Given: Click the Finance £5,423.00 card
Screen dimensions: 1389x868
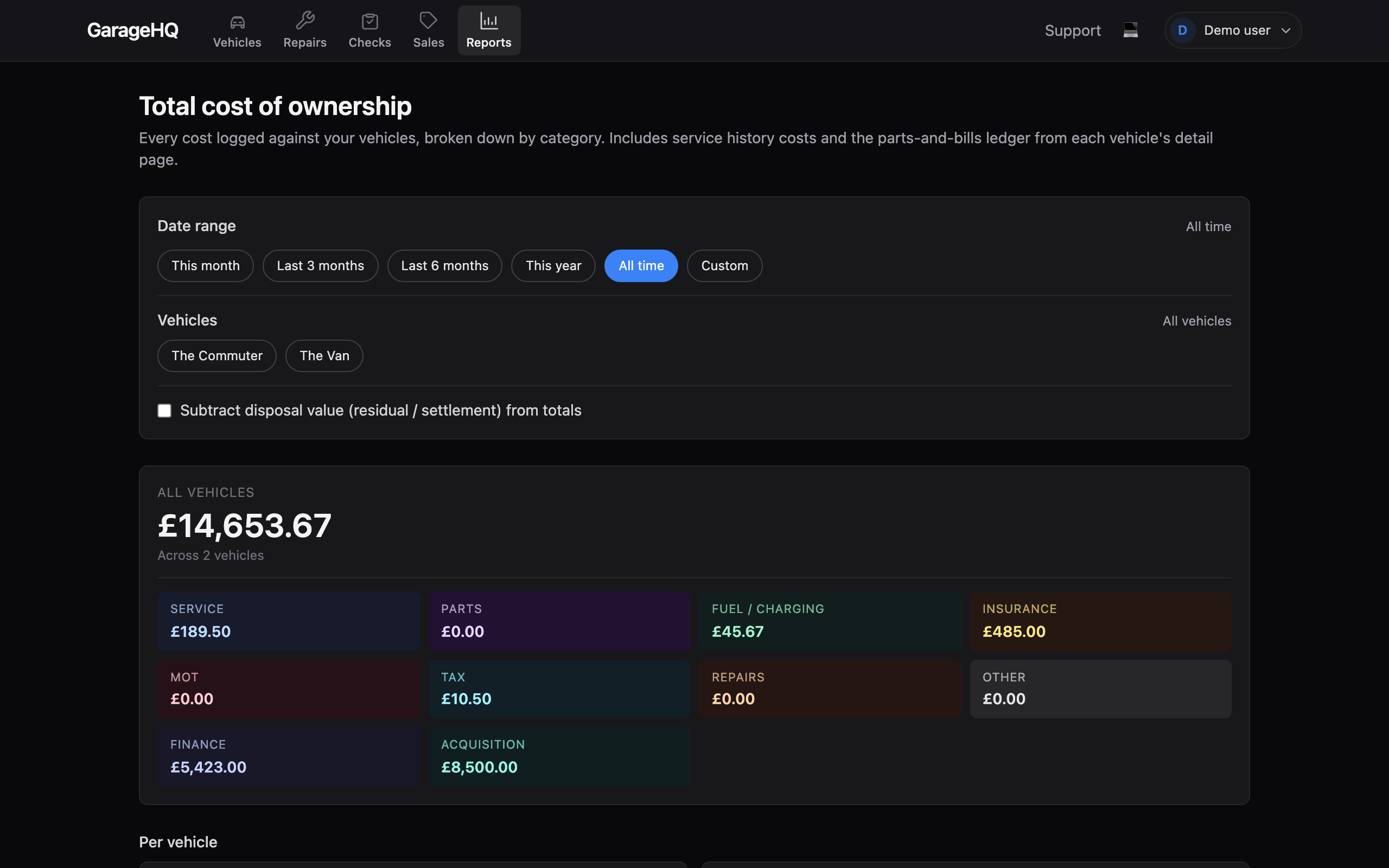Looking at the screenshot, I should click(288, 757).
